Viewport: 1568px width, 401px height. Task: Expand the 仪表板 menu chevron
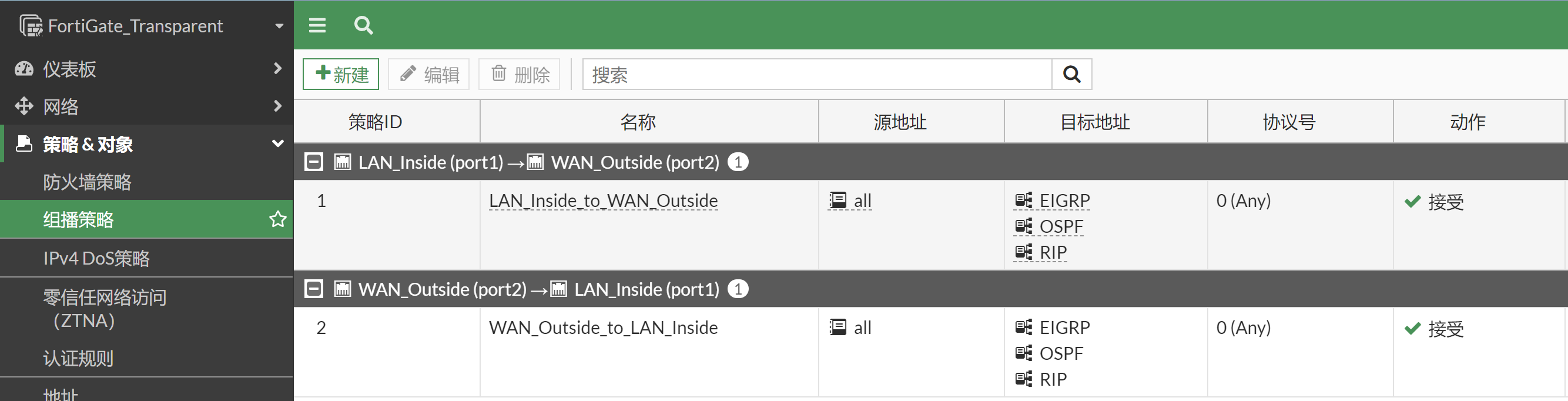pos(277,68)
